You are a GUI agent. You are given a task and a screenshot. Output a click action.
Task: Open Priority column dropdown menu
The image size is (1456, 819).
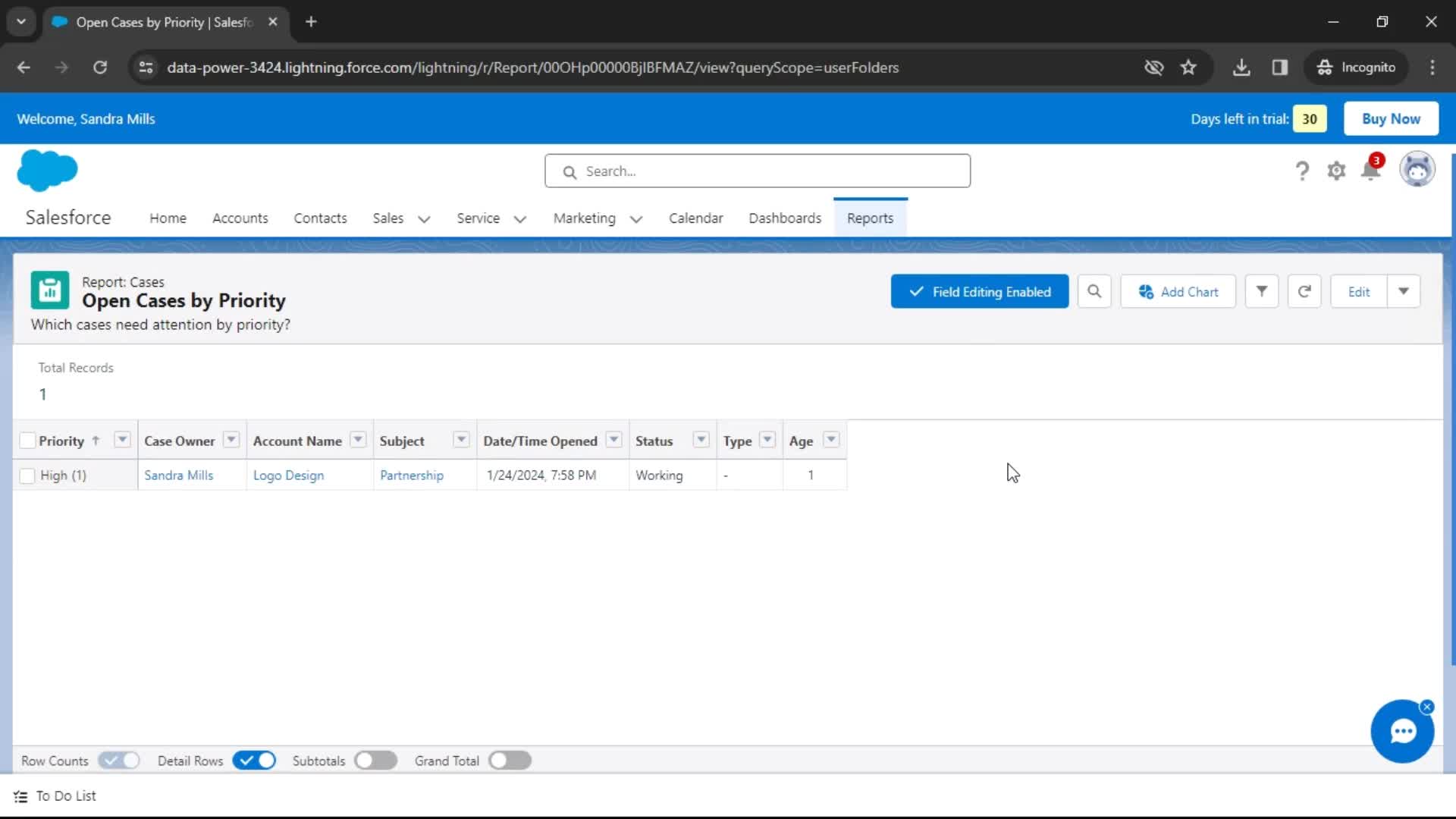(122, 440)
